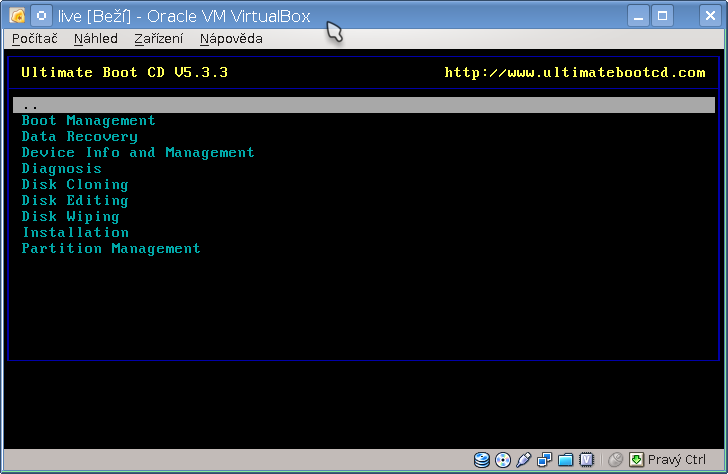
Task: Click the hard disk activity icon
Action: point(482,460)
